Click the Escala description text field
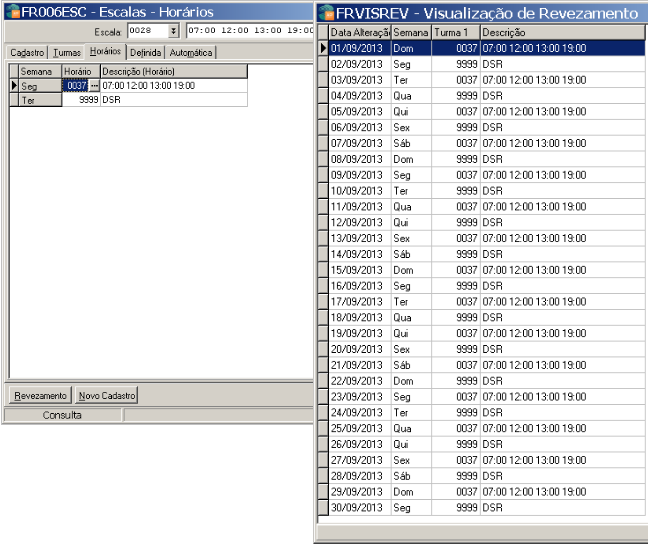The height and width of the screenshot is (545, 648). coord(250,32)
